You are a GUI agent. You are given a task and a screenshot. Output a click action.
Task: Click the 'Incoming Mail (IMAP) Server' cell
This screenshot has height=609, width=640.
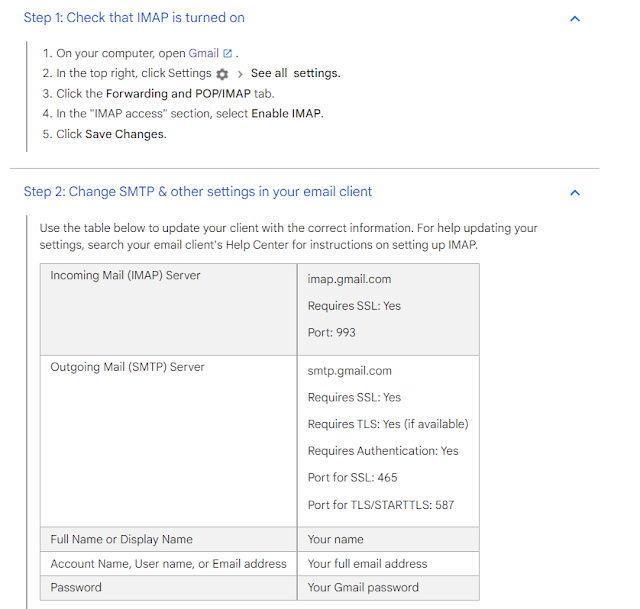[x=169, y=309]
